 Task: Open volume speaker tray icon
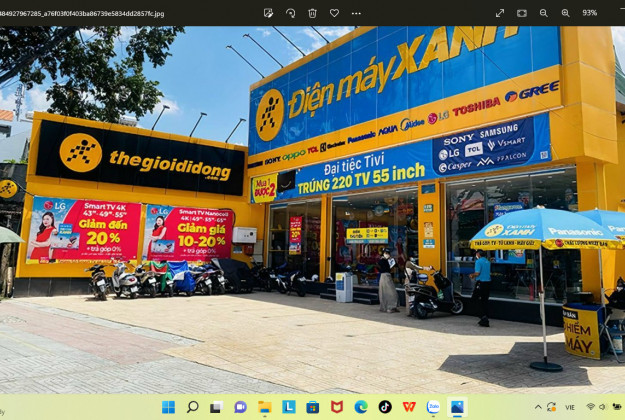[x=602, y=407]
